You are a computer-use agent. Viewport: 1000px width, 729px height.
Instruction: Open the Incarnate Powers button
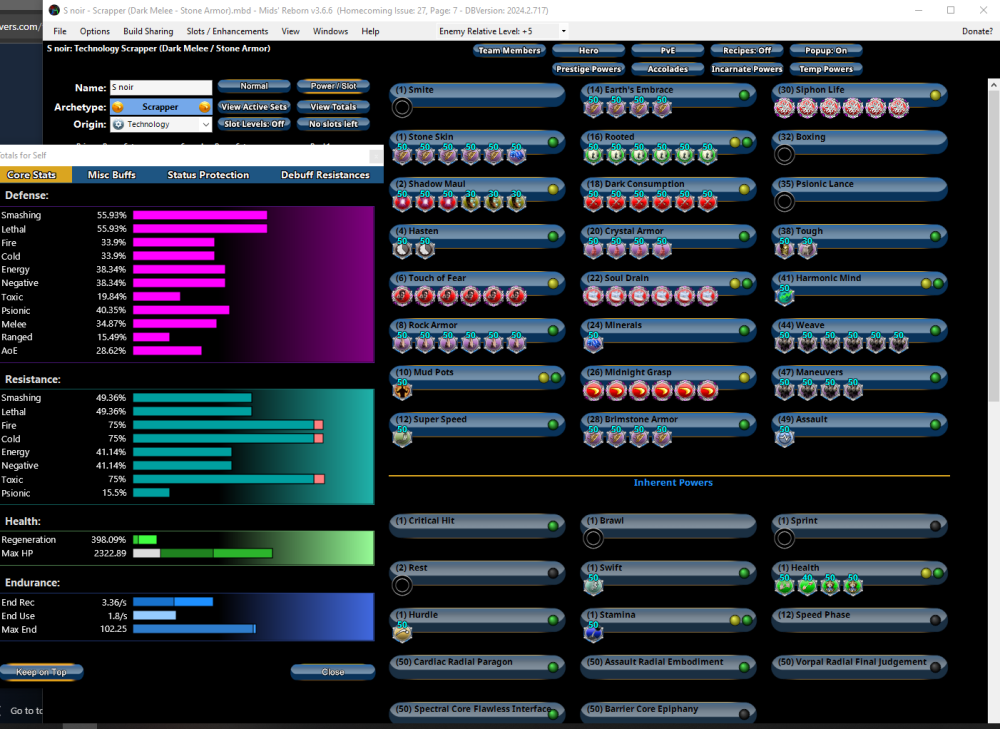(746, 69)
